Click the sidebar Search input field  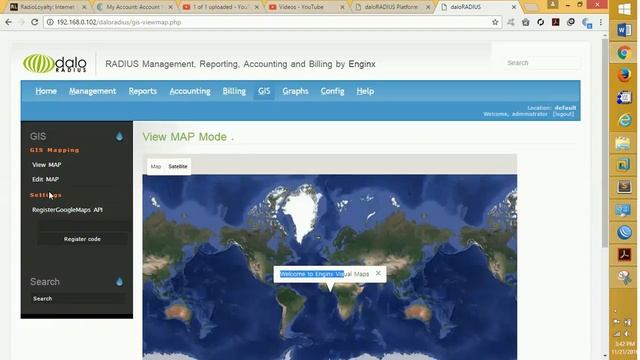[x=78, y=299]
